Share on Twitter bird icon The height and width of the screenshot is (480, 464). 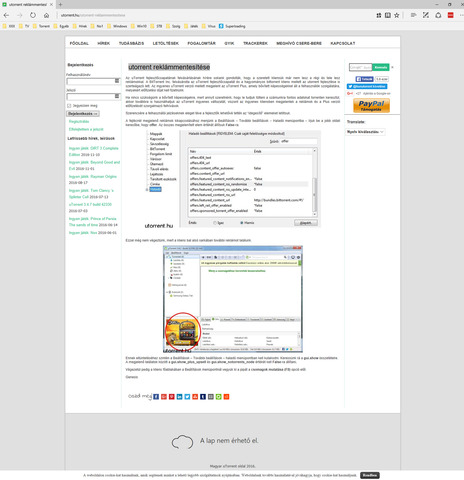187,397
